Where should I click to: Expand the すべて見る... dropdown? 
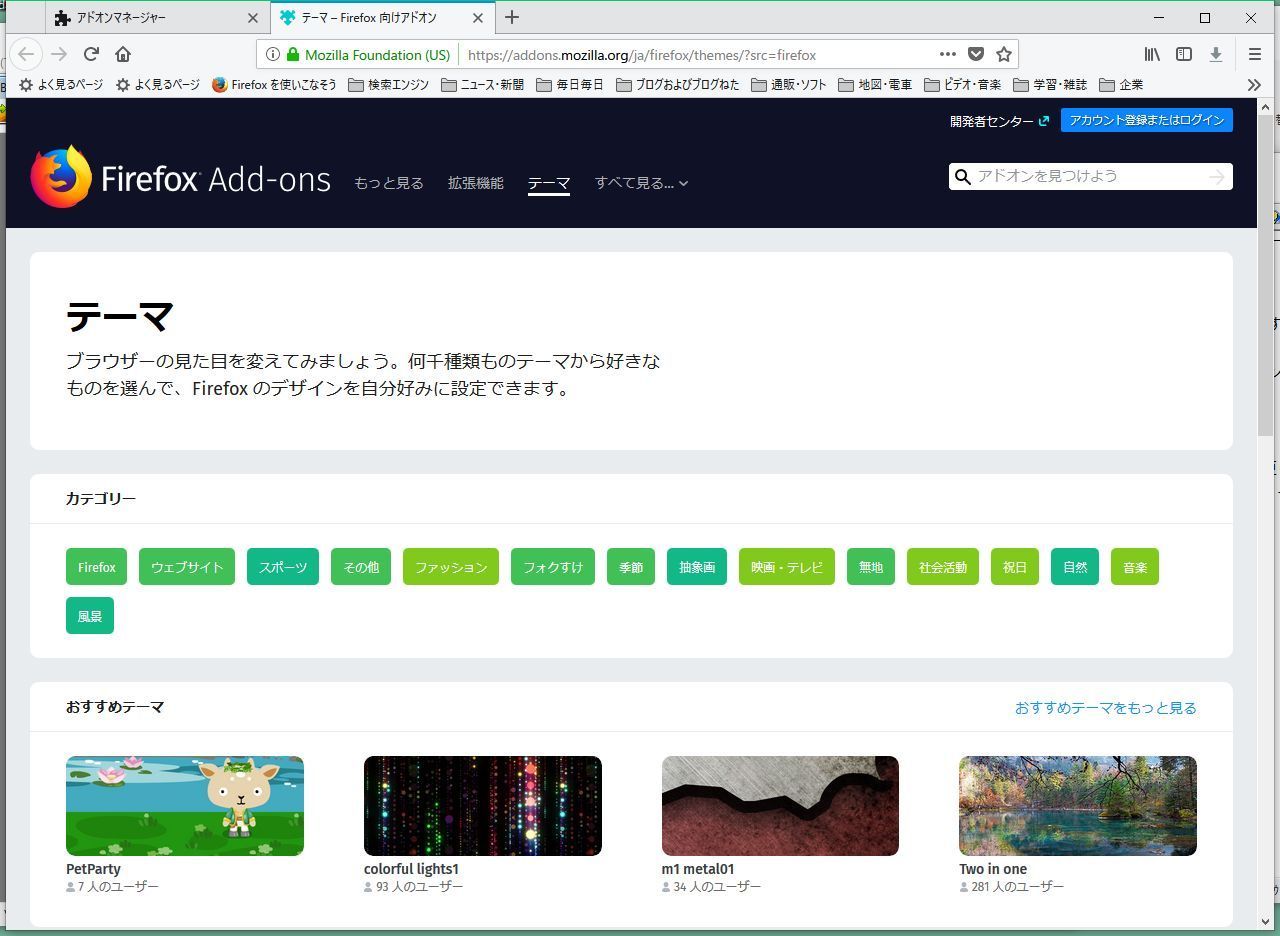click(x=641, y=183)
